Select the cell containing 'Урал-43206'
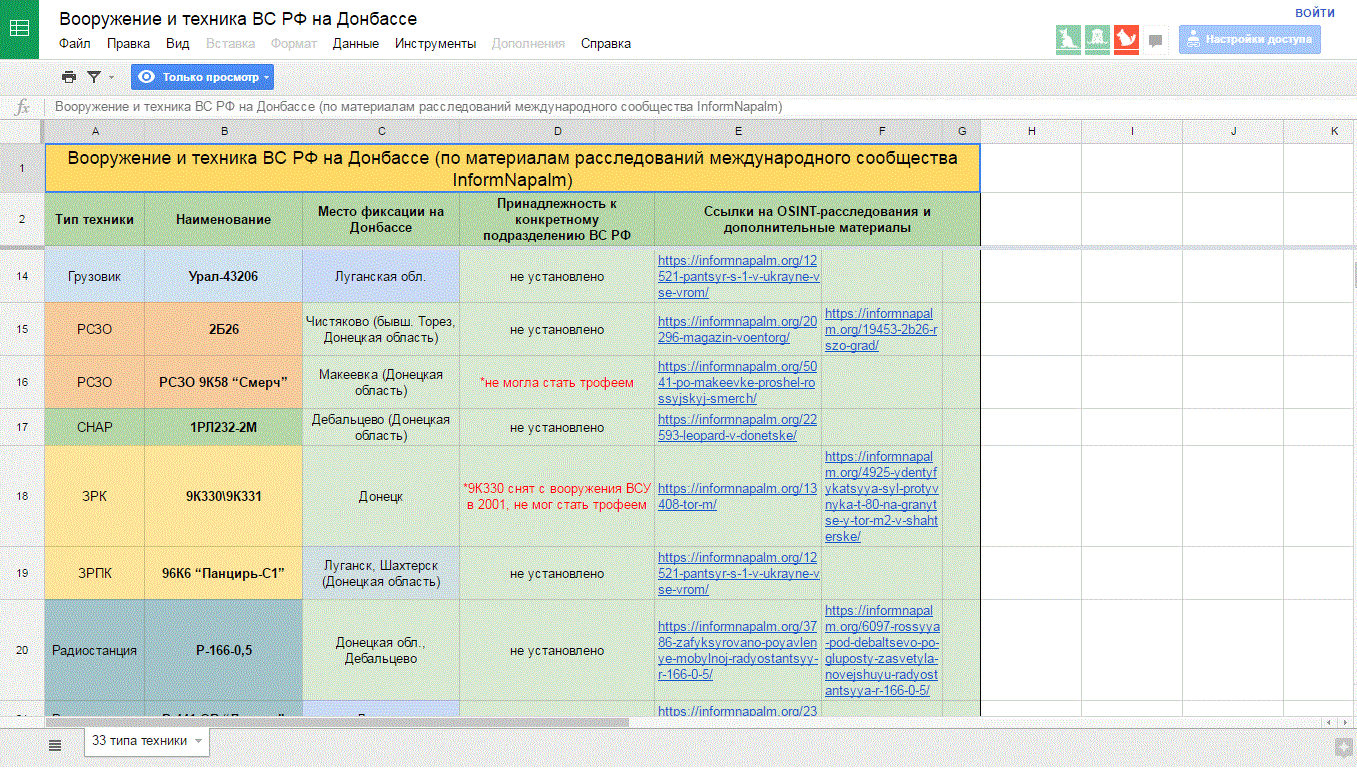Screen dimensions: 1357x769 [223, 276]
